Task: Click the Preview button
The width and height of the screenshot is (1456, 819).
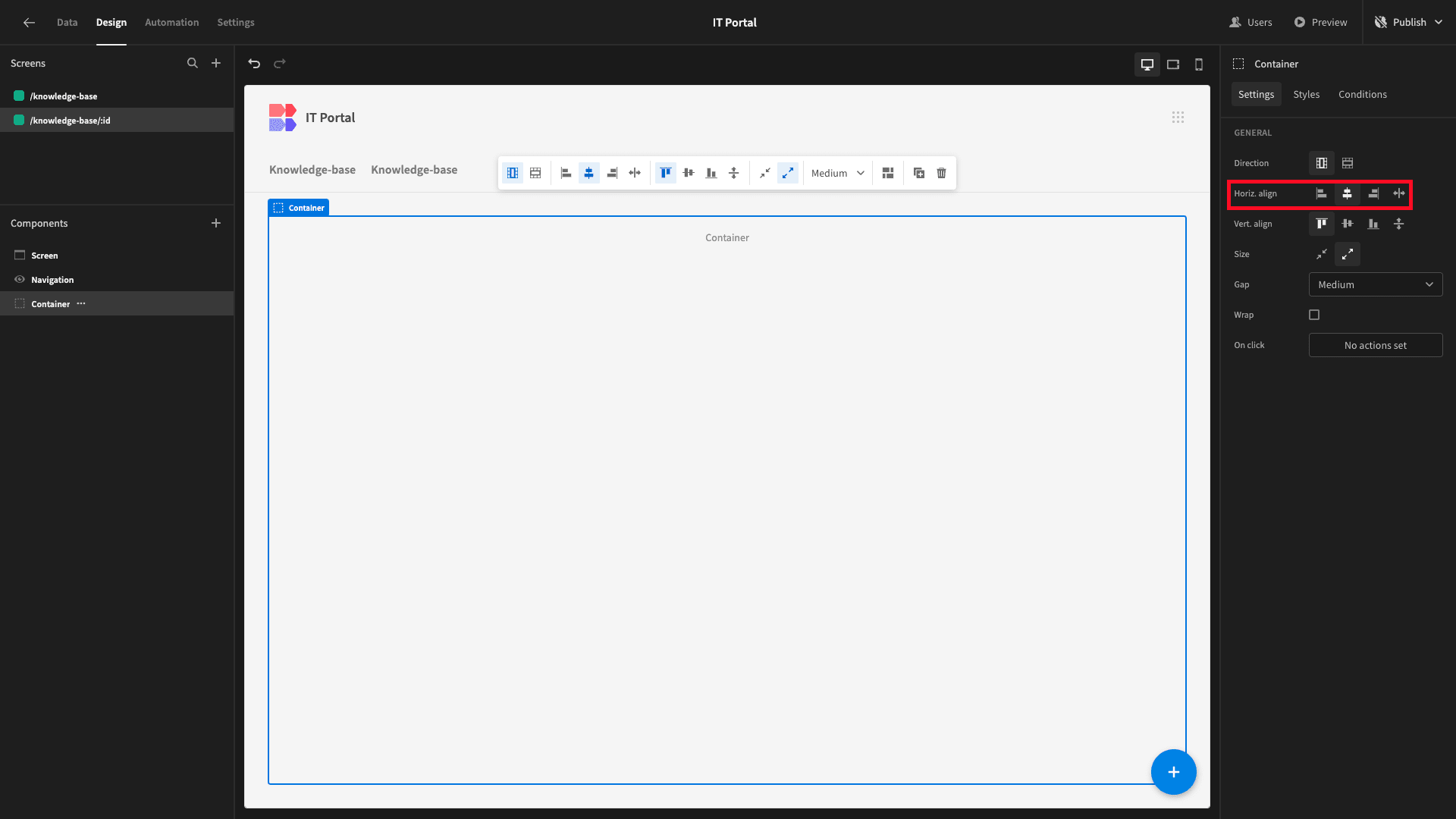Action: [x=1320, y=22]
